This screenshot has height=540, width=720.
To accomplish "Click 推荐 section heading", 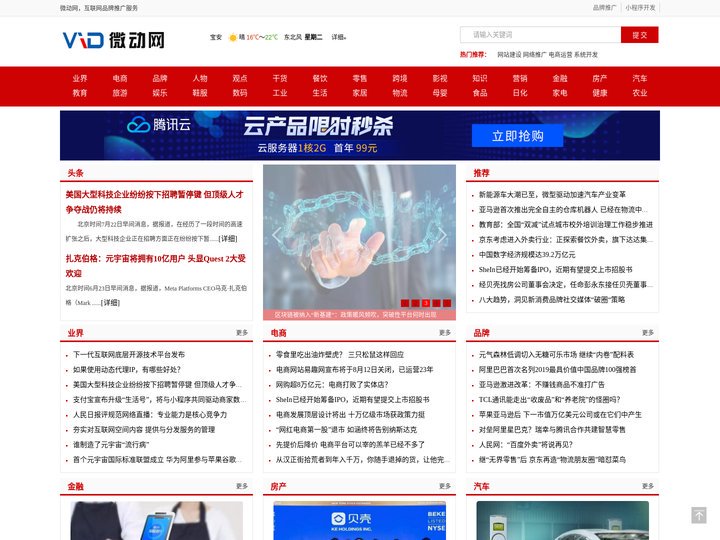I will coord(481,173).
